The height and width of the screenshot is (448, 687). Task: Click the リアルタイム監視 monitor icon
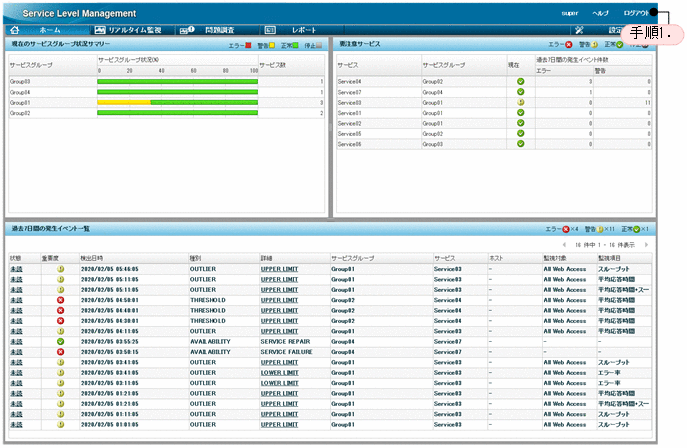click(x=100, y=31)
